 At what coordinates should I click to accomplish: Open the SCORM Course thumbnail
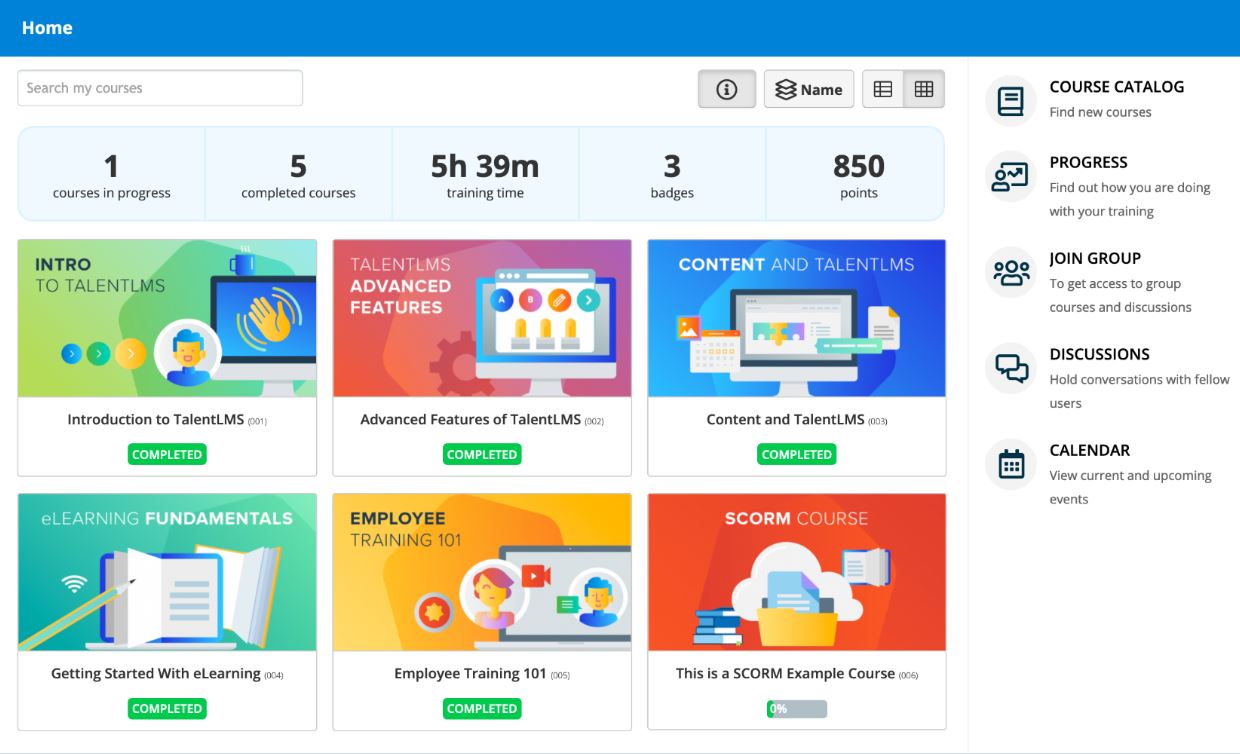[797, 572]
